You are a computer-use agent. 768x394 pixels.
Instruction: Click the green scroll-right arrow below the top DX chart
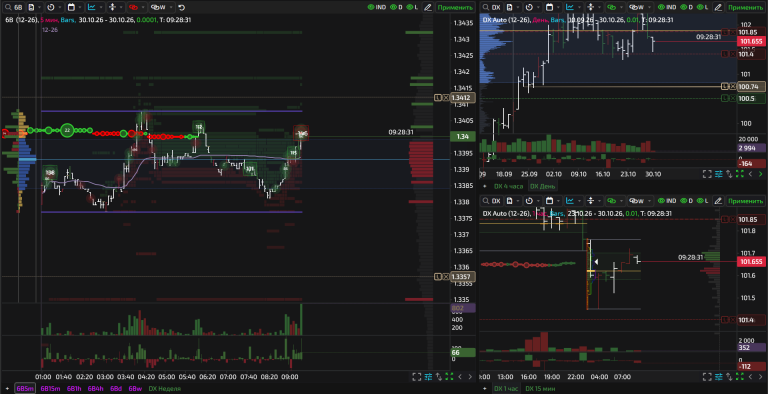(x=761, y=174)
